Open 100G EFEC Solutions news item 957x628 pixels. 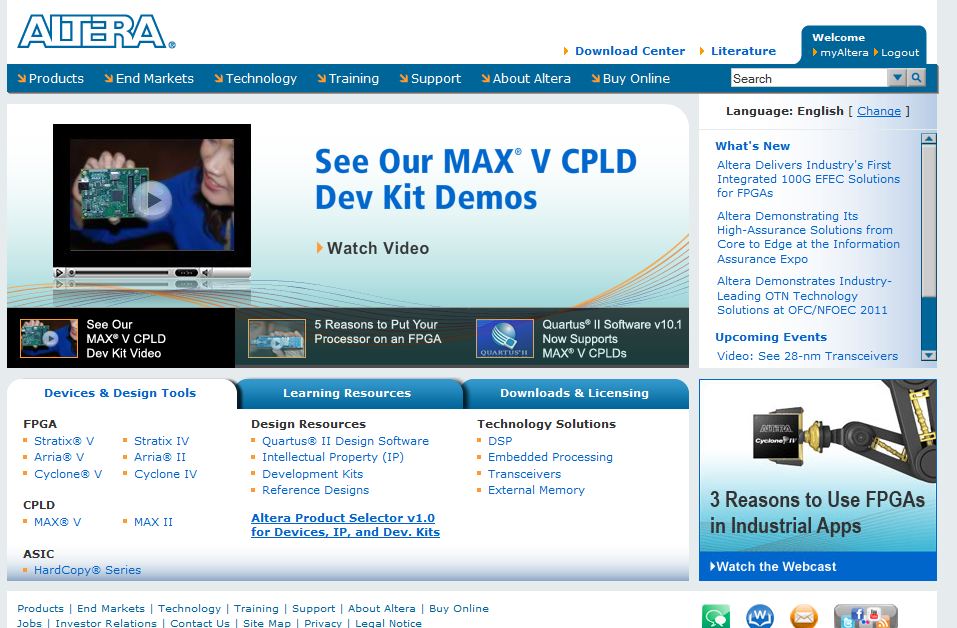(808, 179)
